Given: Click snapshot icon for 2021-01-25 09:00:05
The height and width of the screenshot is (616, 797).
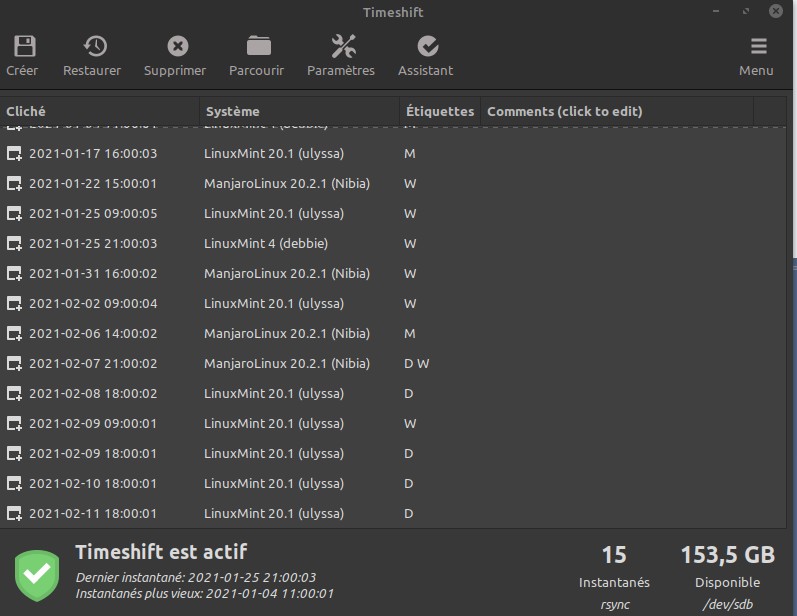Looking at the screenshot, I should [x=14, y=213].
